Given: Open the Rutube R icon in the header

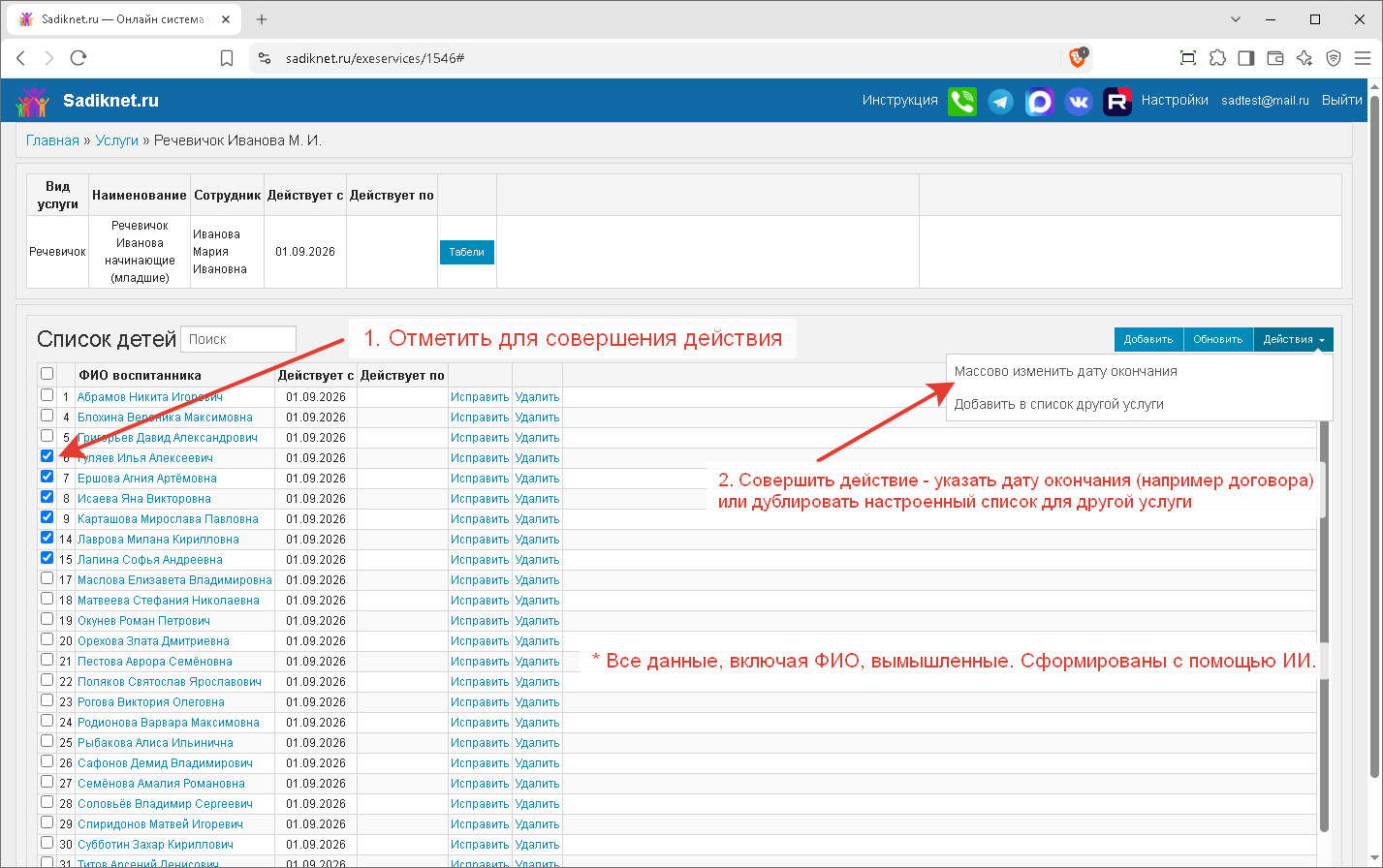Looking at the screenshot, I should coord(1117,102).
